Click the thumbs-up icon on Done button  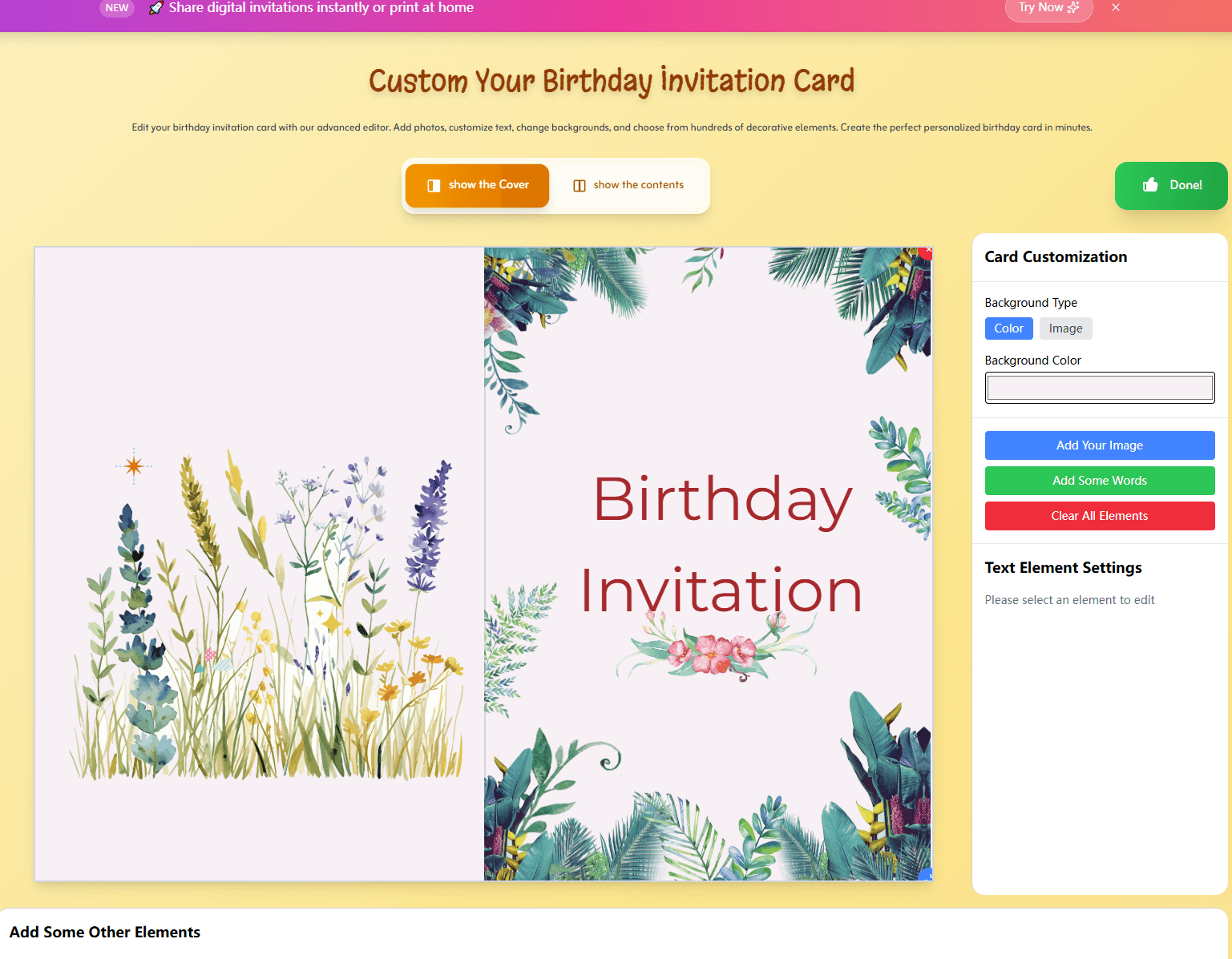tap(1150, 185)
